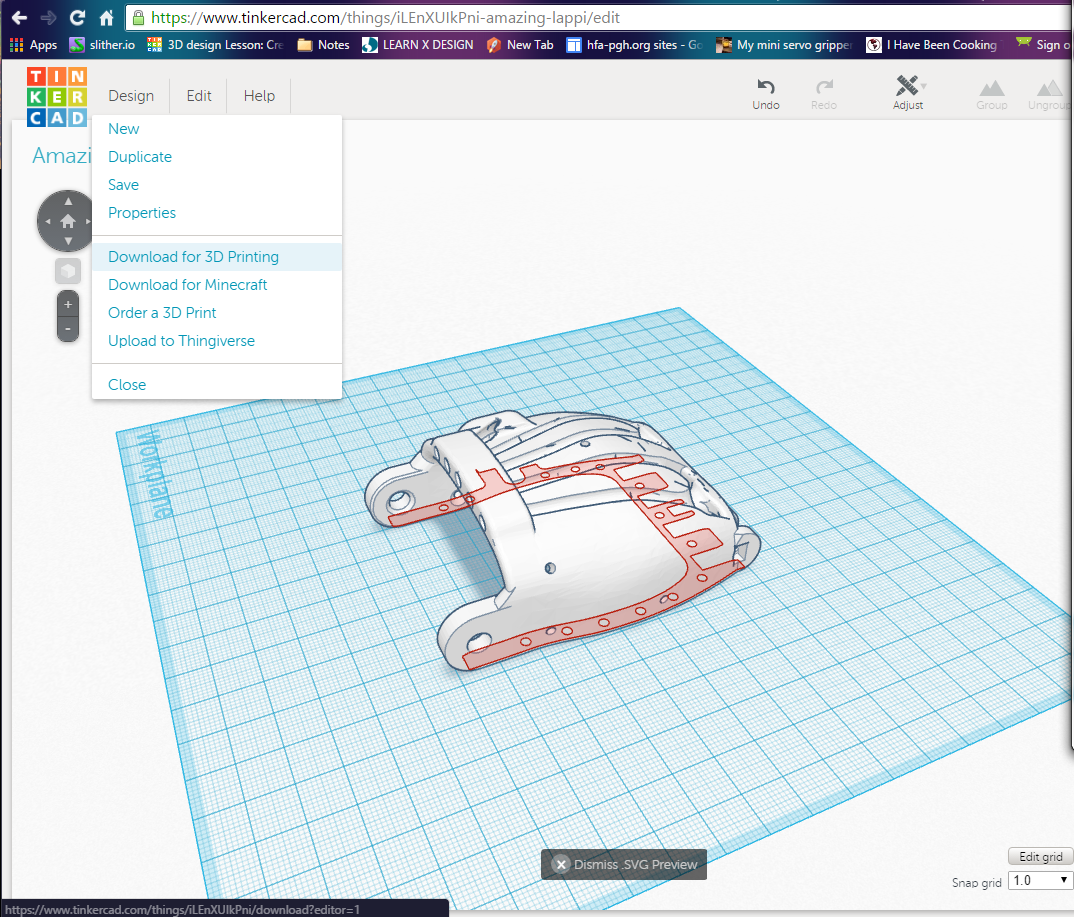Click the view cube fit icon

click(x=68, y=271)
